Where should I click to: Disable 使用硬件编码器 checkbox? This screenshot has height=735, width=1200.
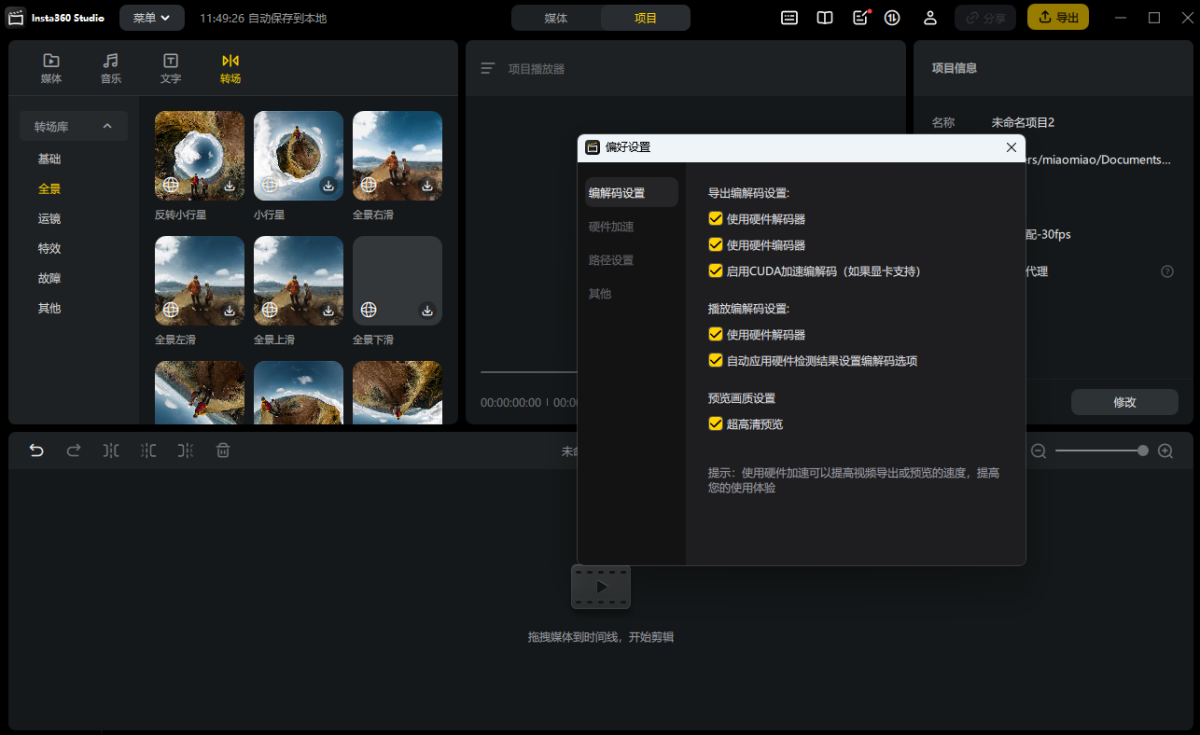715,245
